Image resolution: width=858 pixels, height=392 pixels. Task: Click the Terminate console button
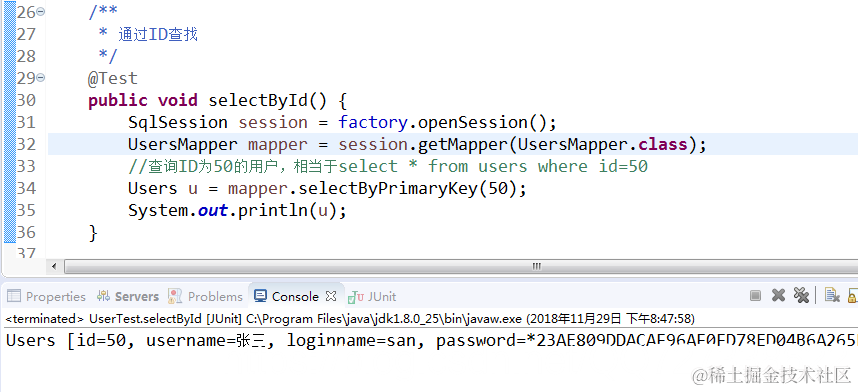point(755,296)
